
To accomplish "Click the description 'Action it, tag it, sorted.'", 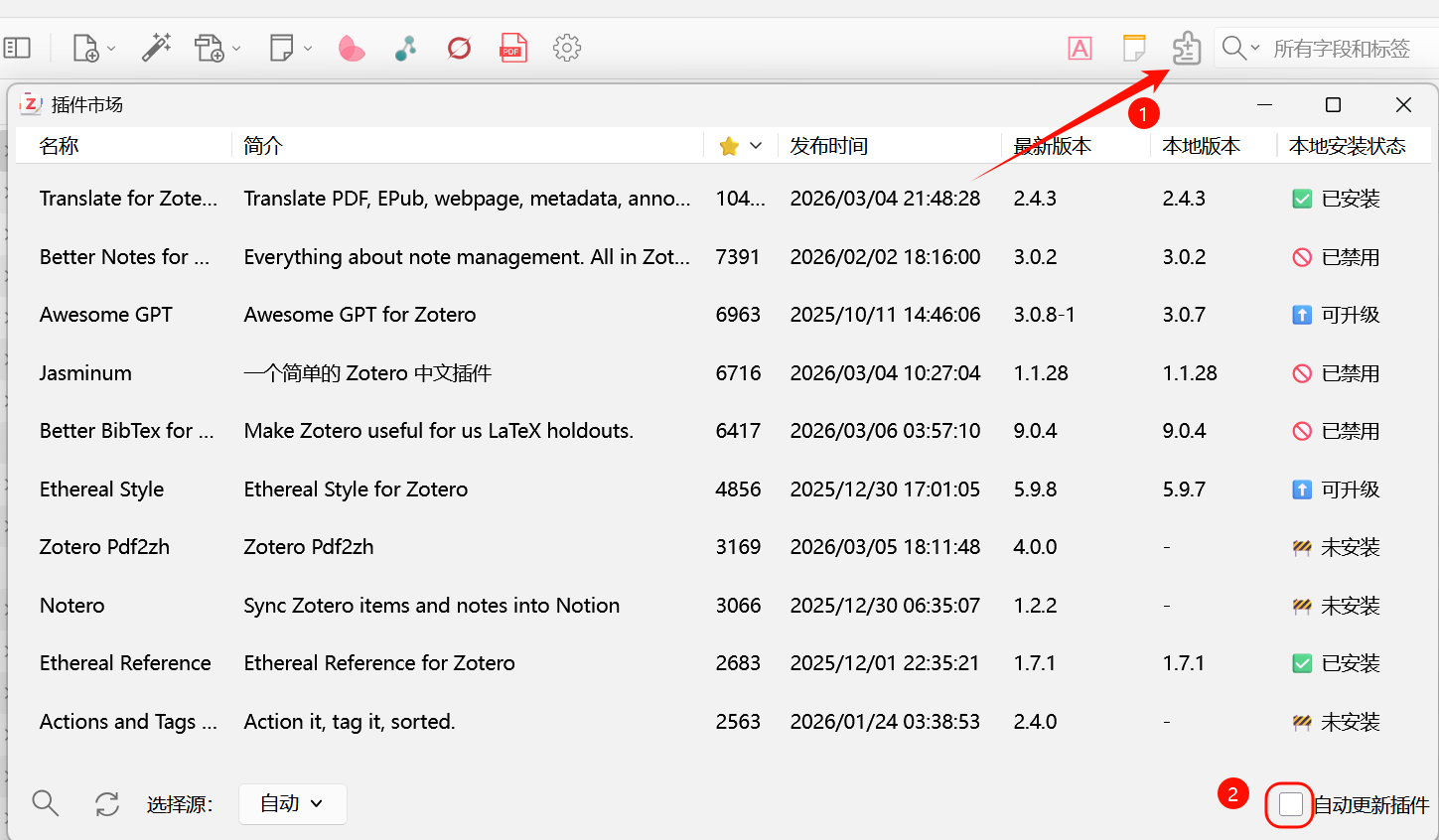I will point(350,722).
